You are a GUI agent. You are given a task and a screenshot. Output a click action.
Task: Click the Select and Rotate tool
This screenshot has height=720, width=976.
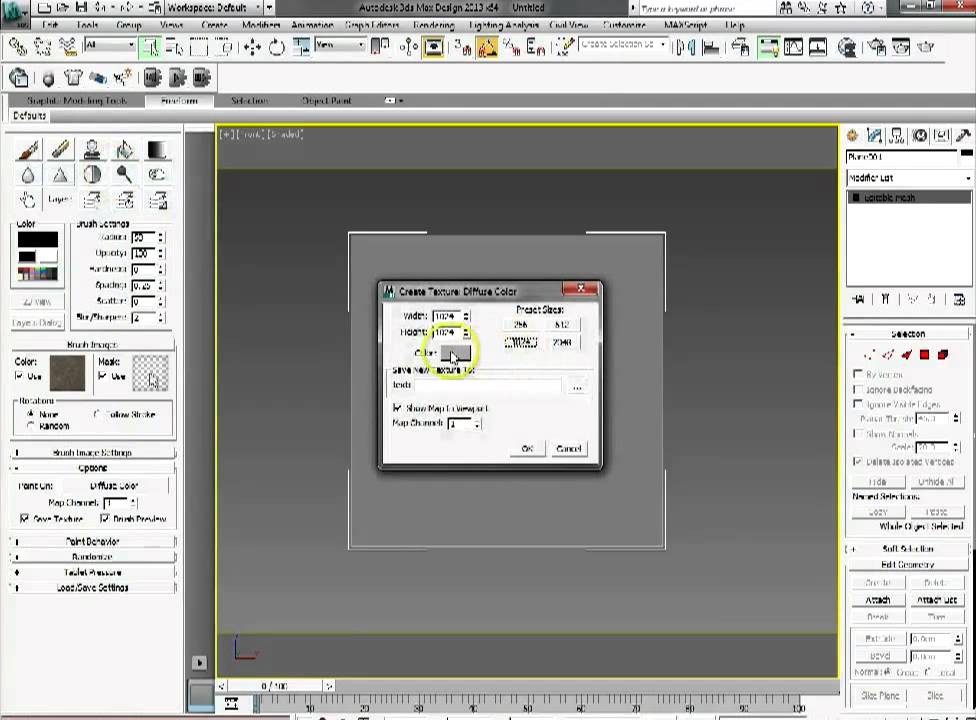[276, 47]
